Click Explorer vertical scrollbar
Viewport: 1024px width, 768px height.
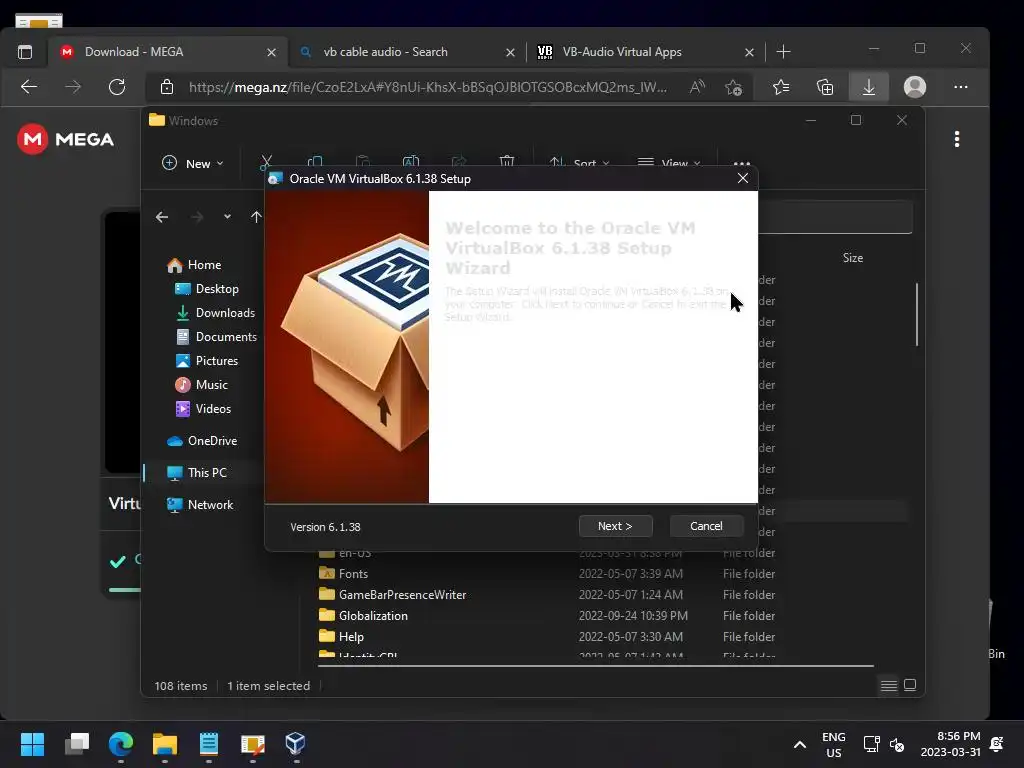point(917,314)
